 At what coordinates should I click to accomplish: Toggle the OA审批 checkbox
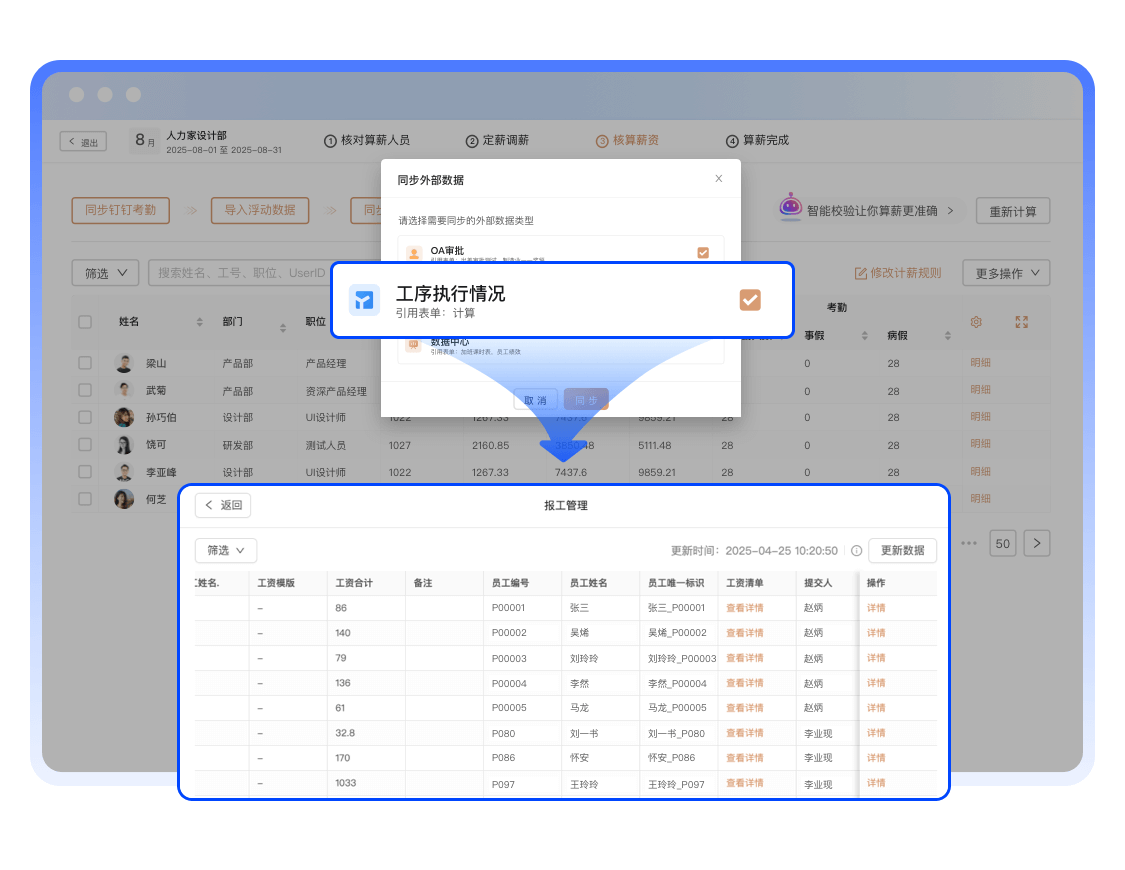[703, 253]
